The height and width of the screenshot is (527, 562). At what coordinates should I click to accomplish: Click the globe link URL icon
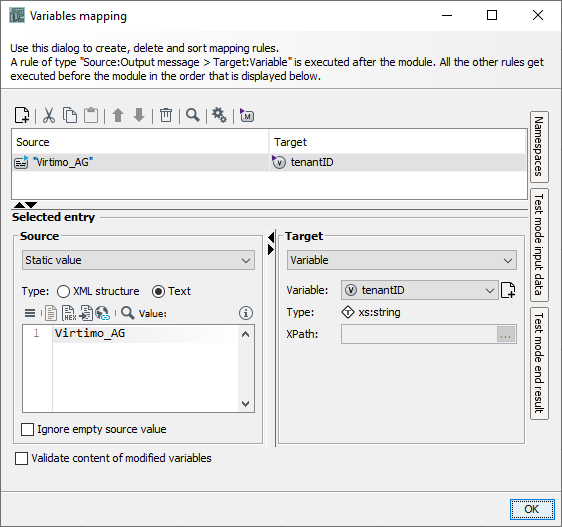(103, 313)
